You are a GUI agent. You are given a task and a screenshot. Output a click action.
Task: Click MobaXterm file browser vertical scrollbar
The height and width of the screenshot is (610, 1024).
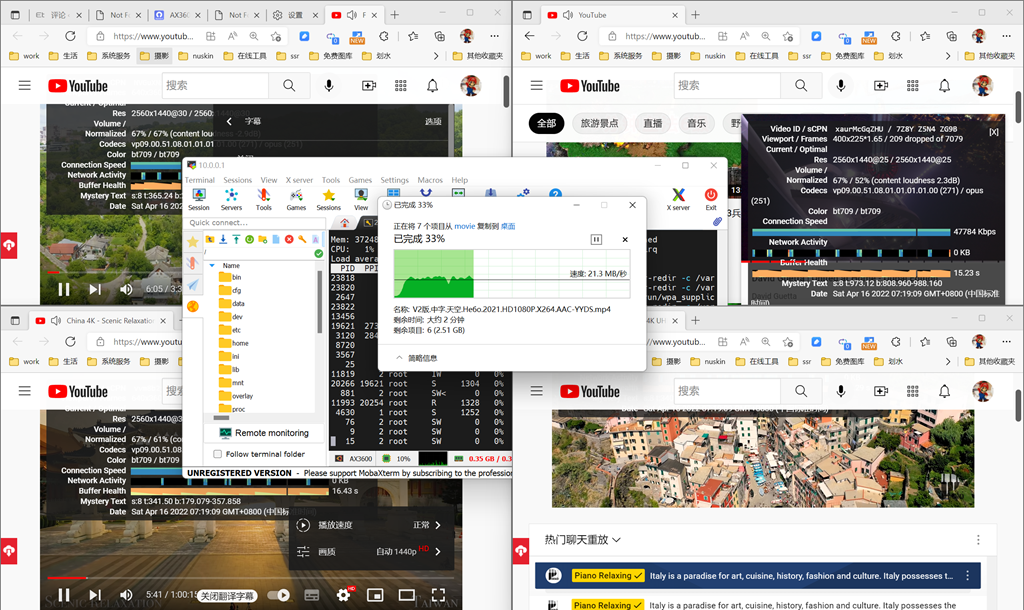(319, 301)
